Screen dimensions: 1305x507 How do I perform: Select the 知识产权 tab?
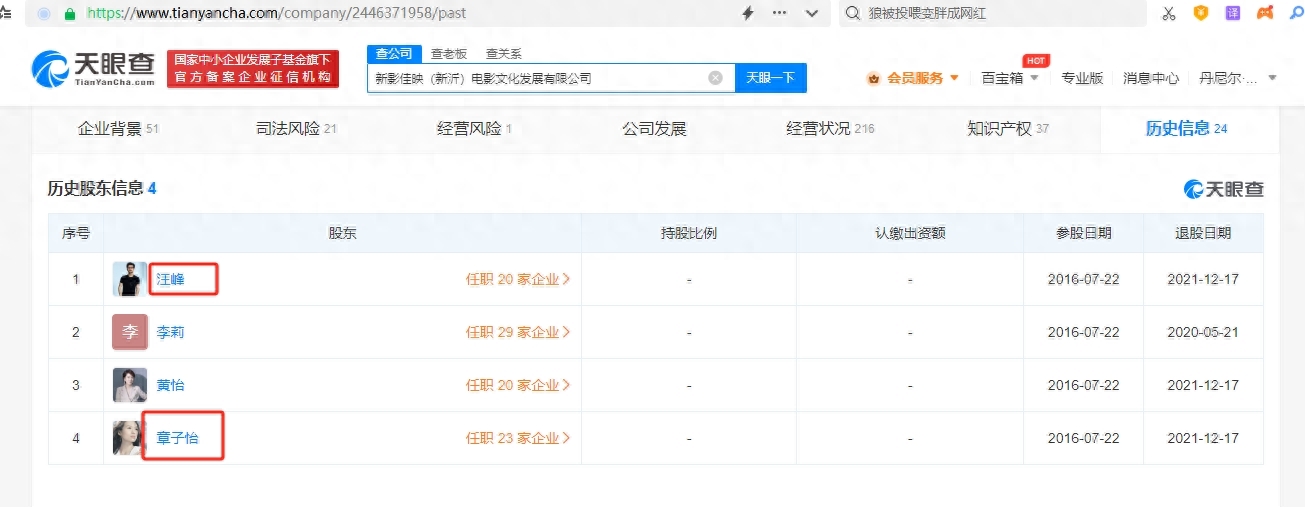coord(1006,129)
